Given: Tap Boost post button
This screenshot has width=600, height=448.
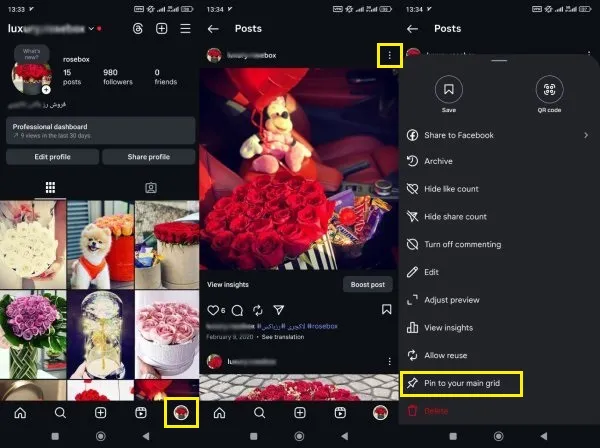Looking at the screenshot, I should [x=368, y=285].
